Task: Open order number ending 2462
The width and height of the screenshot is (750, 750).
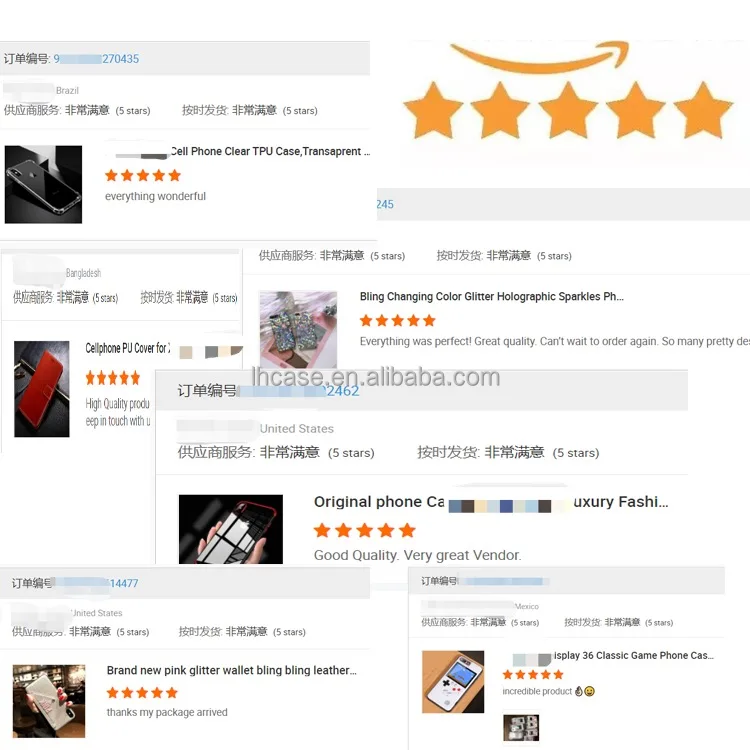Action: [x=299, y=391]
